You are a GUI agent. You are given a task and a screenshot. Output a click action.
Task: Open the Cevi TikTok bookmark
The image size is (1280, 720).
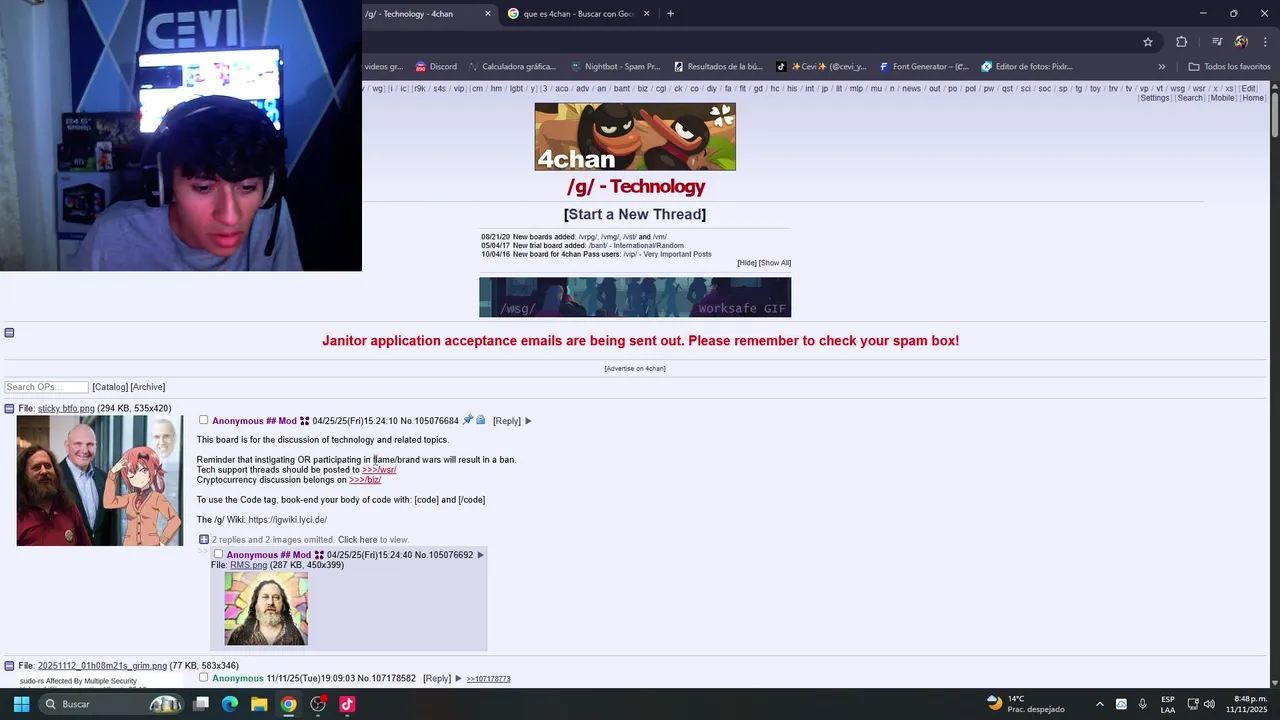(x=822, y=67)
